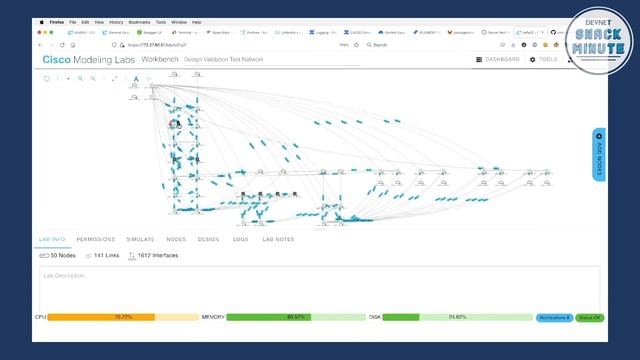
Task: Switch to the Swagger UI browser tab
Action: point(150,32)
